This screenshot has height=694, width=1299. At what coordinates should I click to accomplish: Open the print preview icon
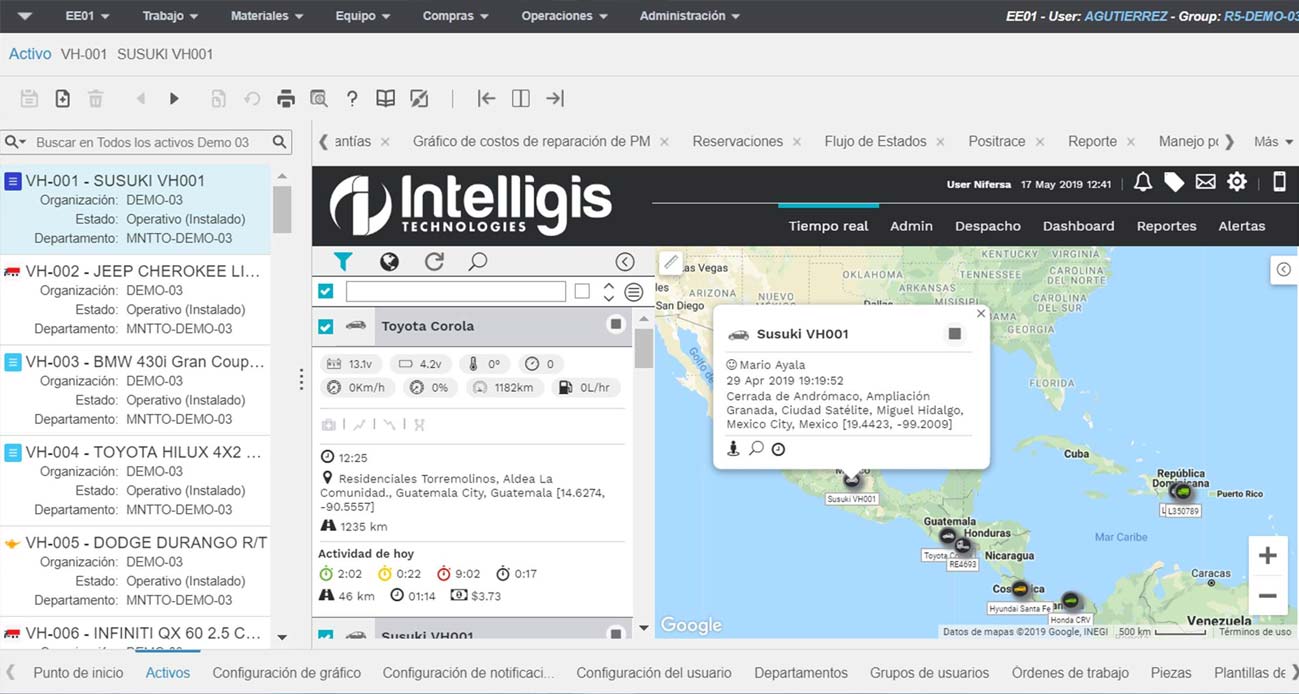coord(319,98)
